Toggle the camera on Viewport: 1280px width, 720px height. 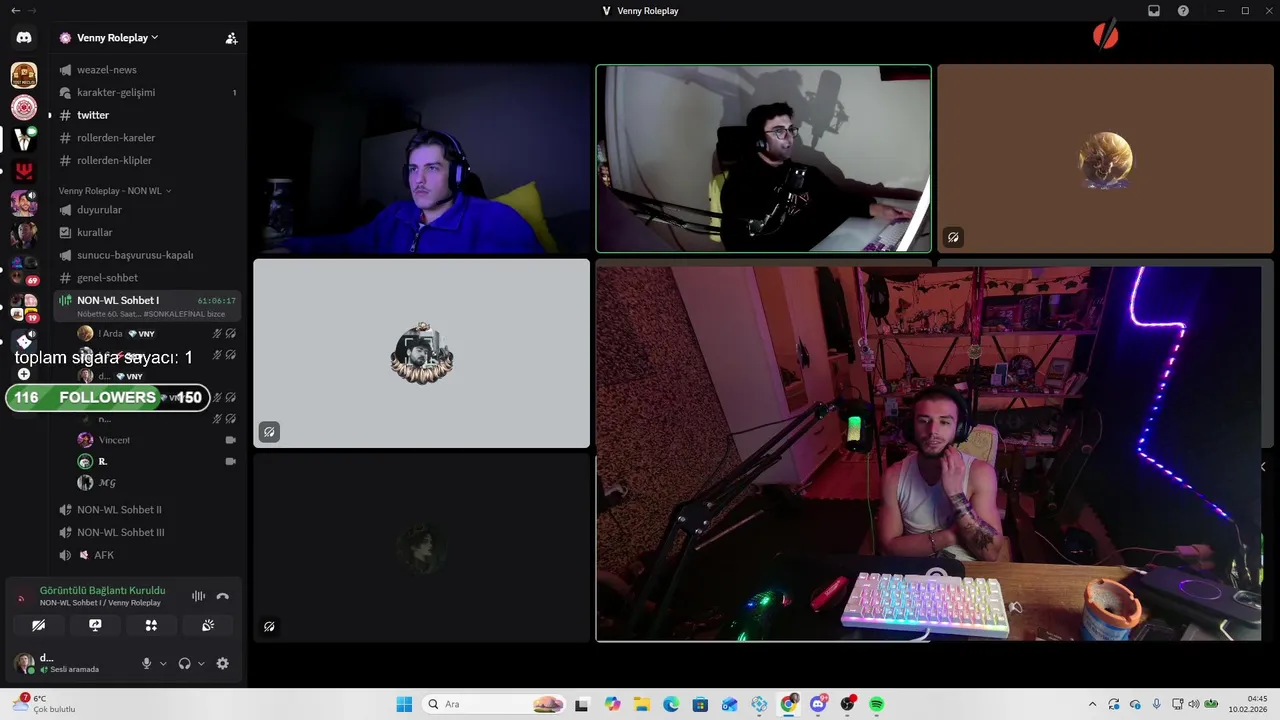coord(38,625)
